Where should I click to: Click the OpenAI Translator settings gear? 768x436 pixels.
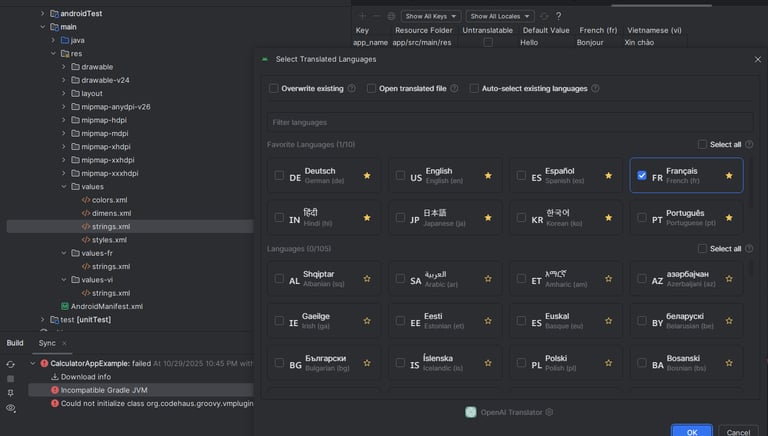[x=549, y=412]
